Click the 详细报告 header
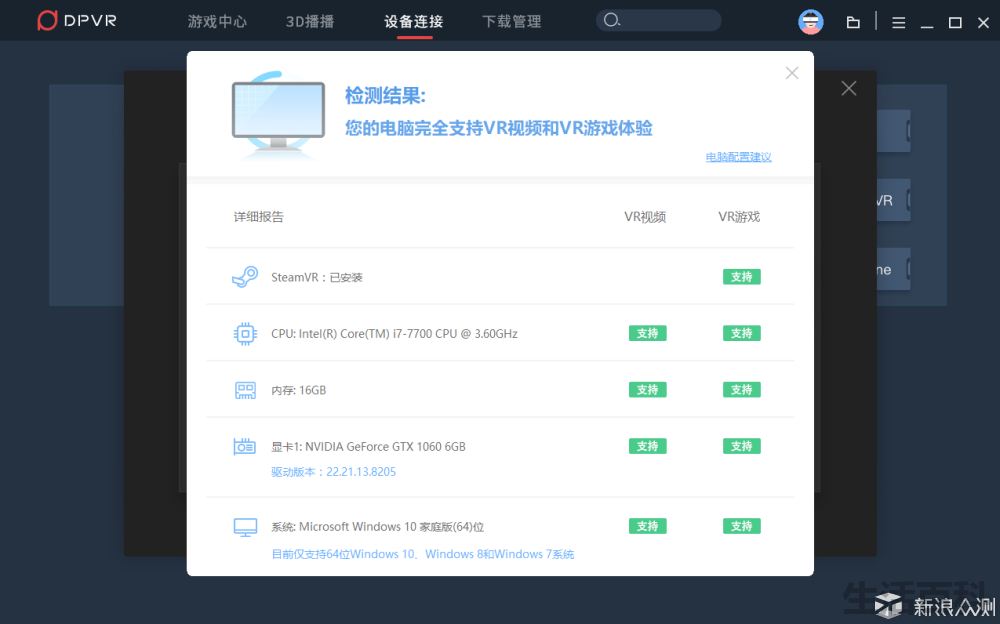The width and height of the screenshot is (1000, 624). click(x=258, y=217)
